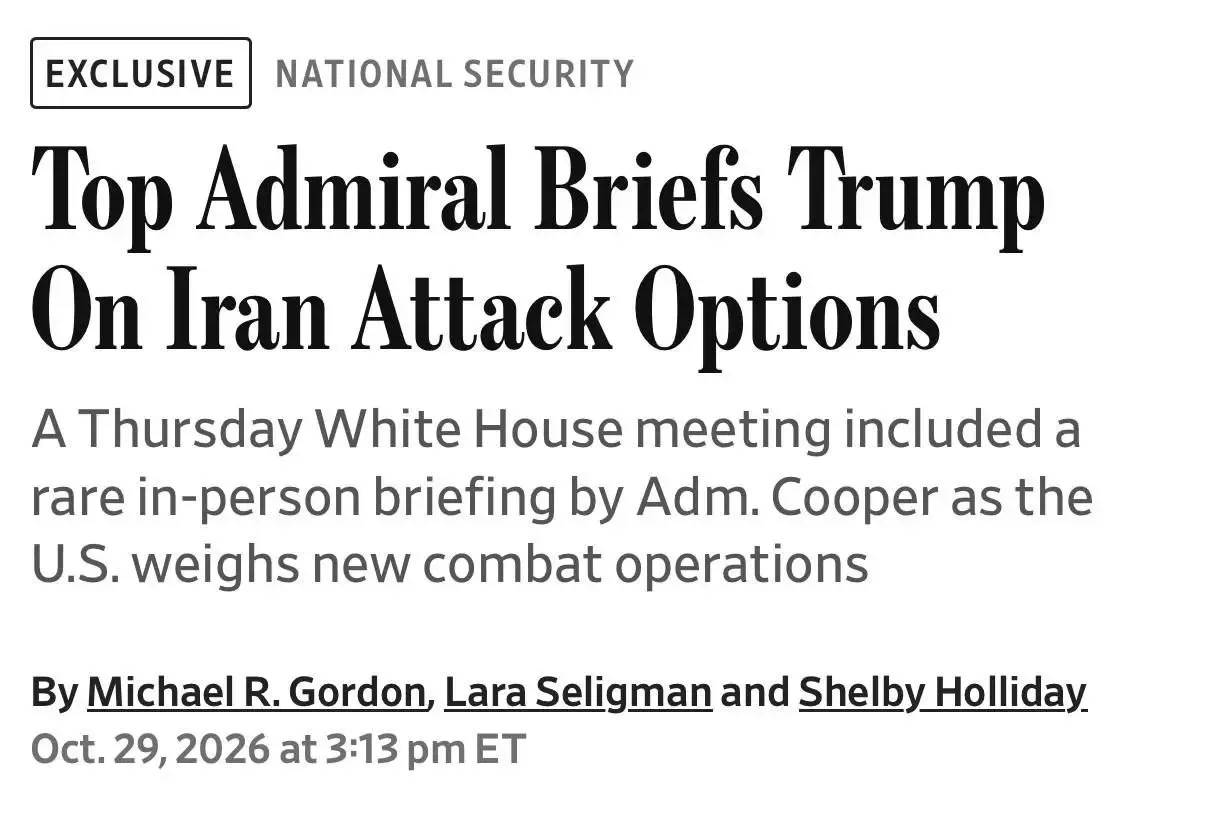Click the word "Thursday" in the subheadline
1206x813 pixels.
tap(190, 430)
